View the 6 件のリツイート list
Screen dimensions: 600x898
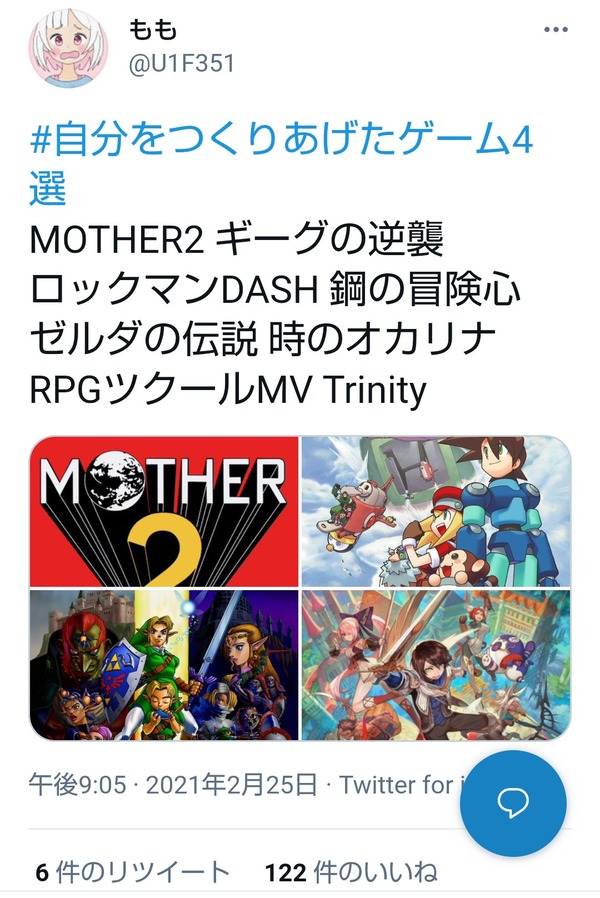coord(132,872)
